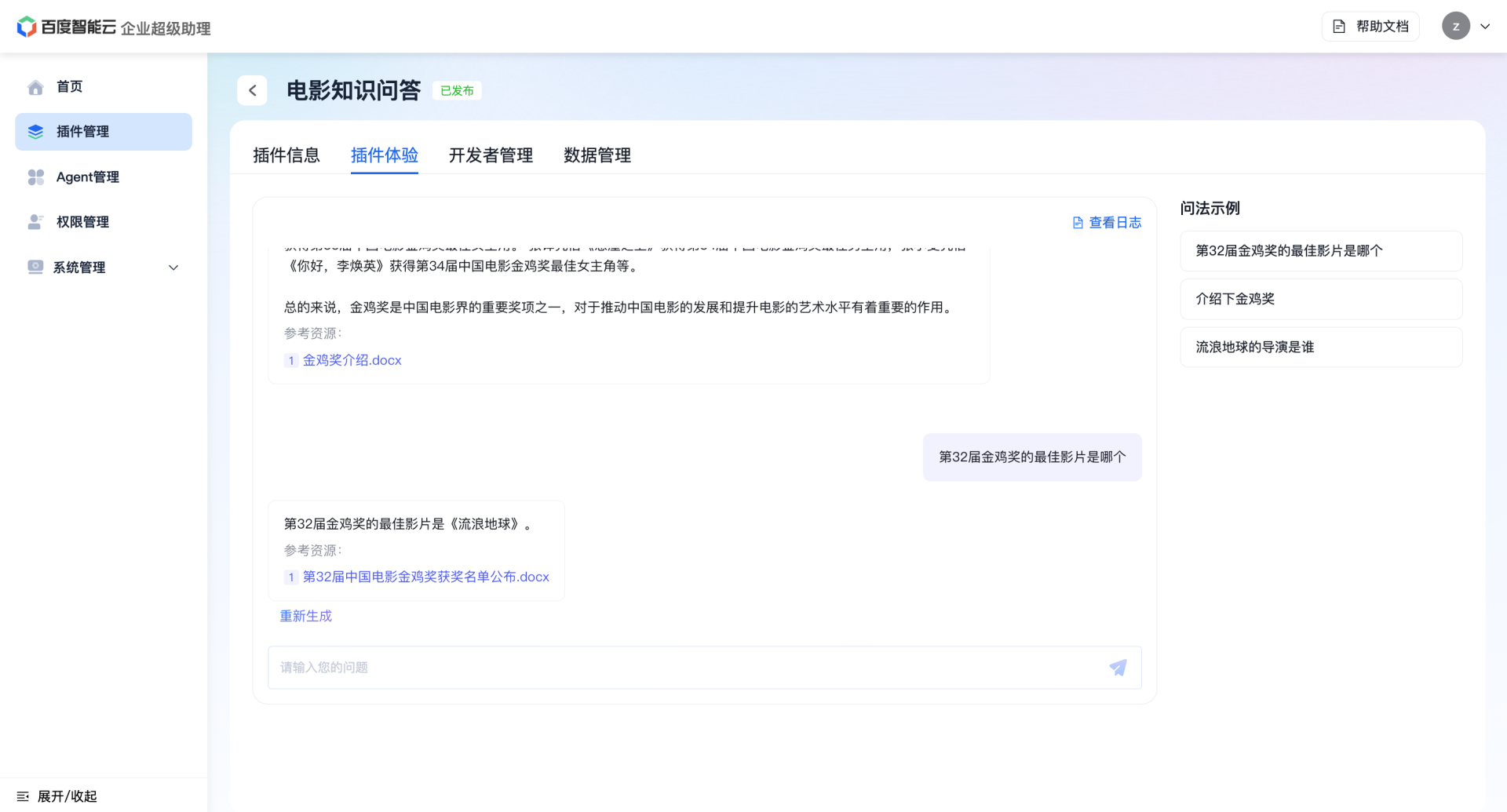The height and width of the screenshot is (812, 1507).
Task: Click the back arrow next to 电影知识问答
Action: point(252,90)
